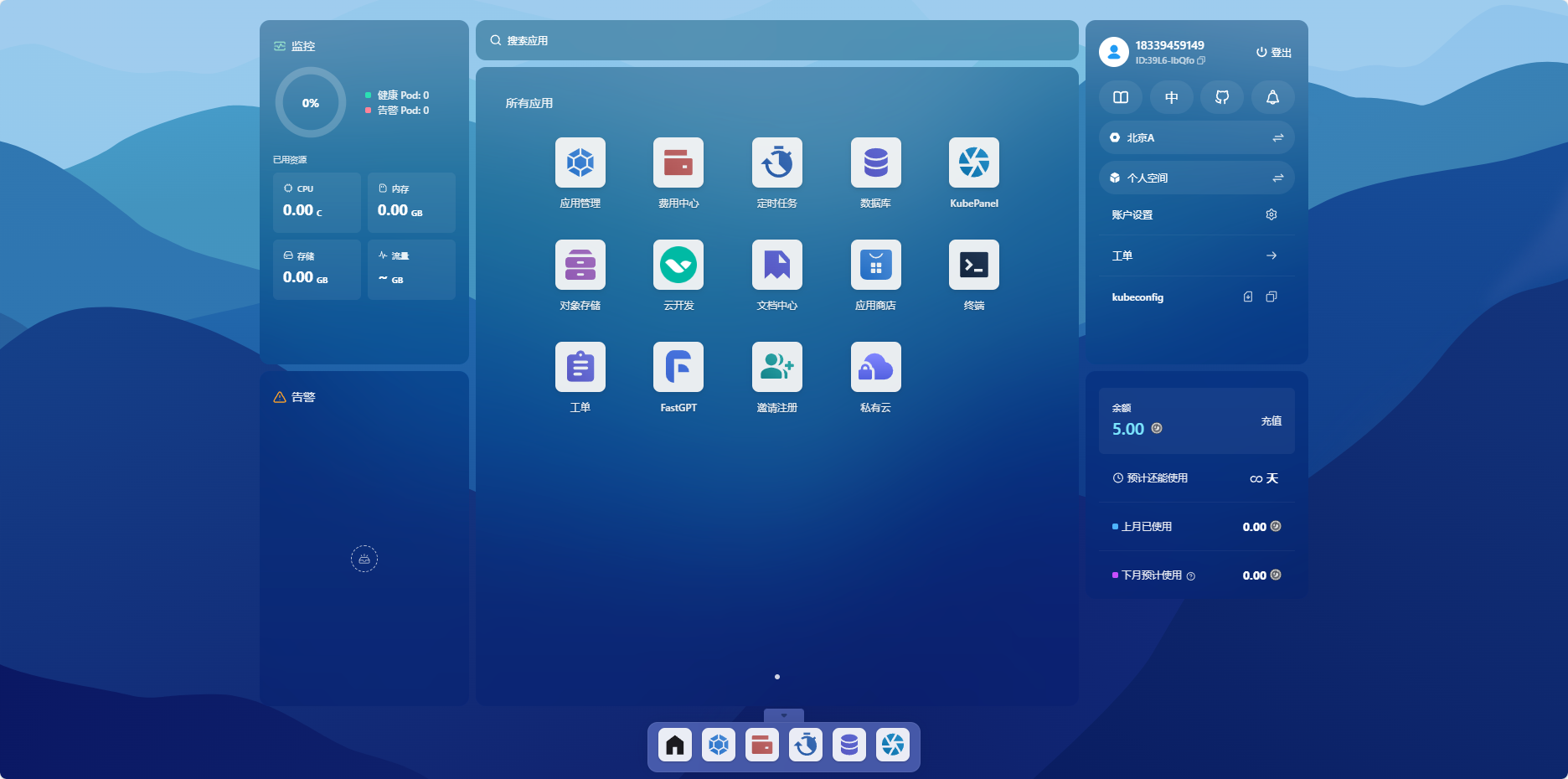Click the CPU usage card
Image resolution: width=1568 pixels, height=779 pixels.
[x=317, y=203]
